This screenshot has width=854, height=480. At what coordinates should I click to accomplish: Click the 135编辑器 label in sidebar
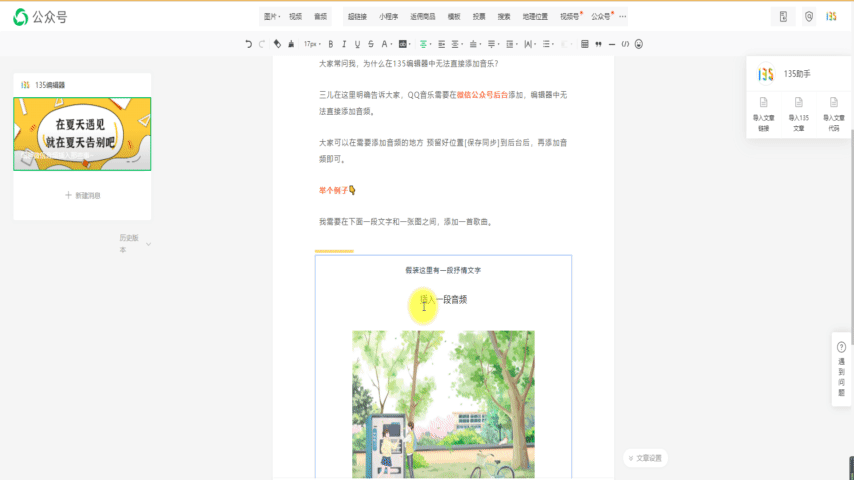pos(50,85)
